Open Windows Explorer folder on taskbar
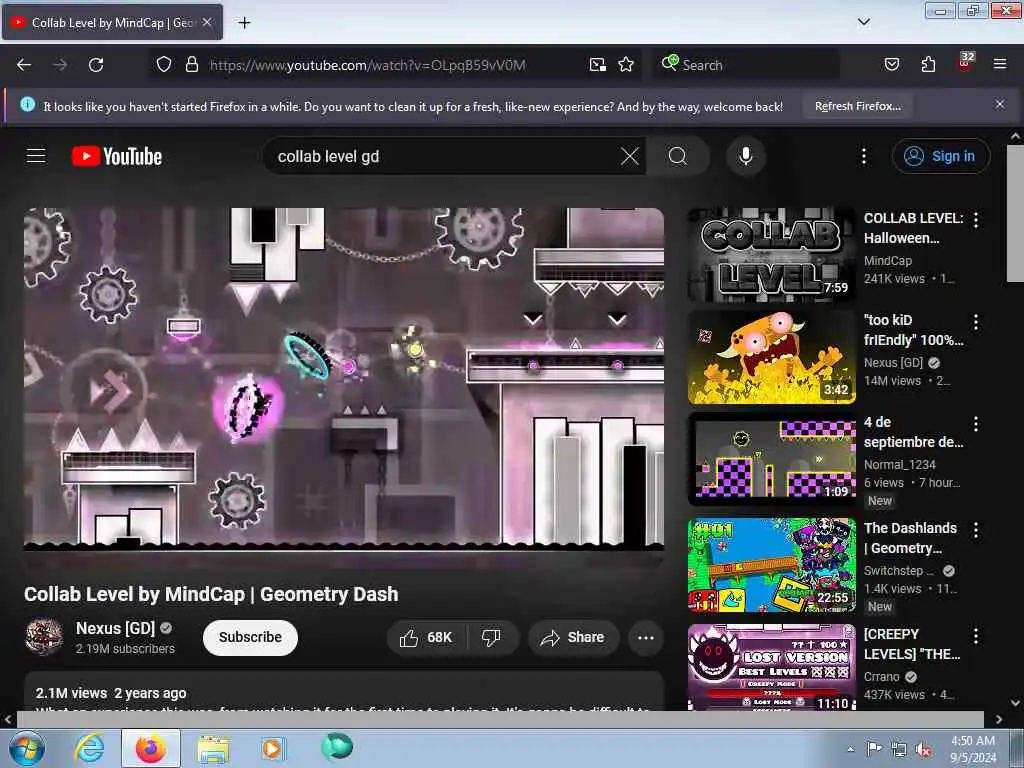 point(214,748)
